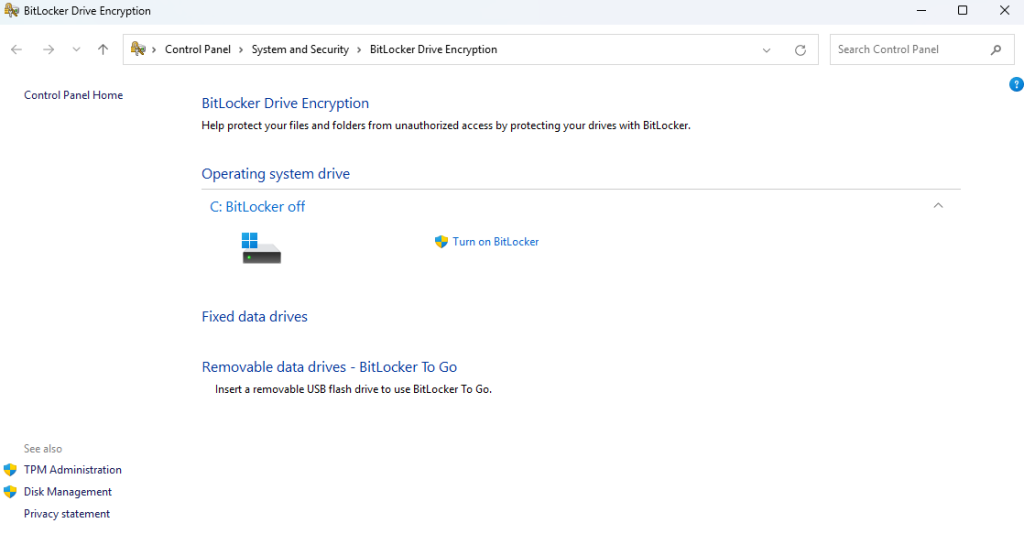The width and height of the screenshot is (1024, 534).
Task: Open address bar history dropdown
Action: click(767, 50)
